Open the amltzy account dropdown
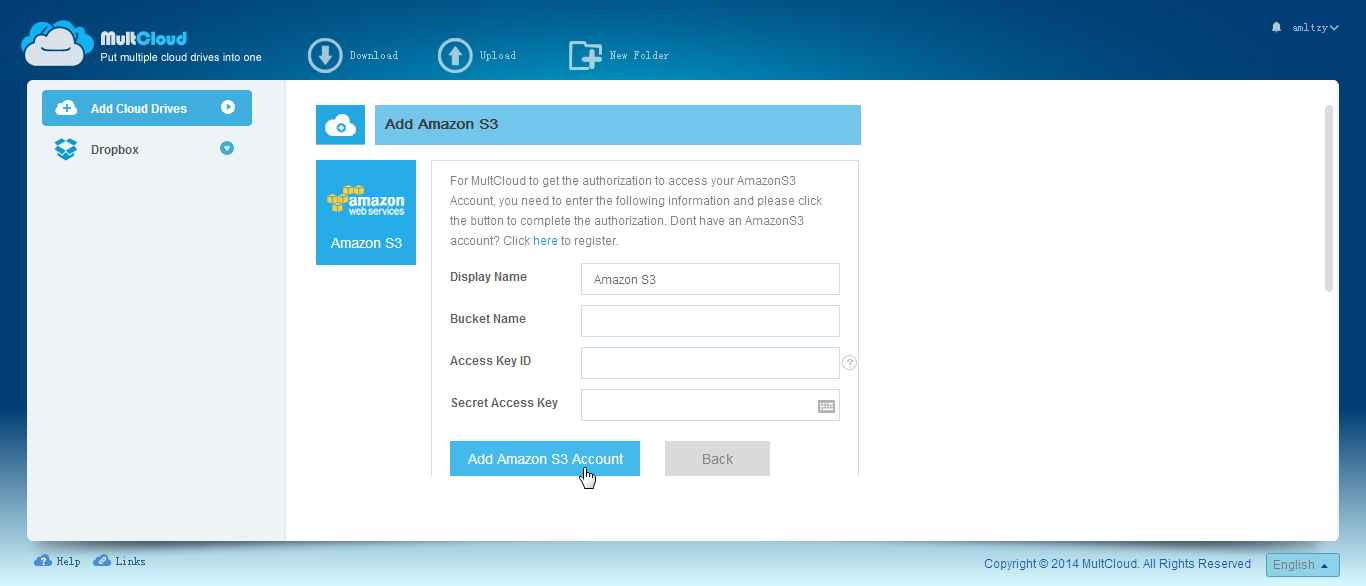Viewport: 1366px width, 586px height. (x=1315, y=28)
